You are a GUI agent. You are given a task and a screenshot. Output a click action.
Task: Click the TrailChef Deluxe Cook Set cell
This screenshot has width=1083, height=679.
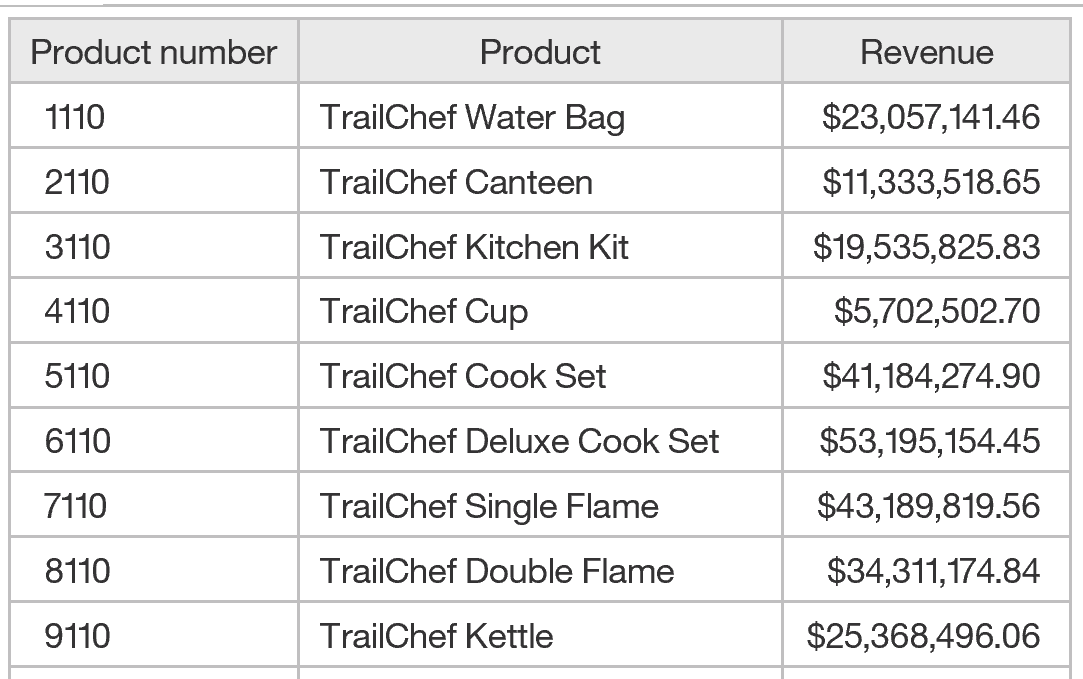pos(540,441)
